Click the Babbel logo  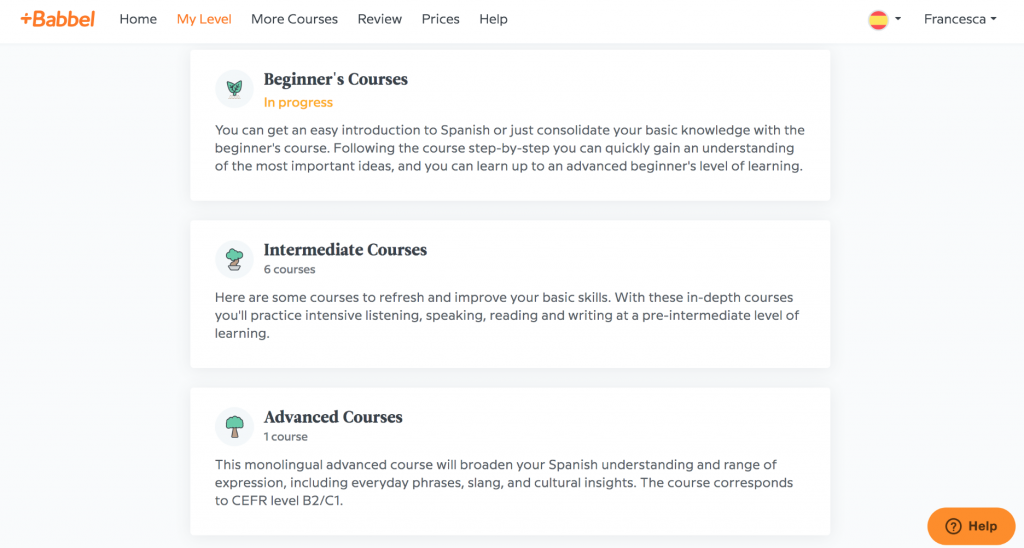coord(58,19)
